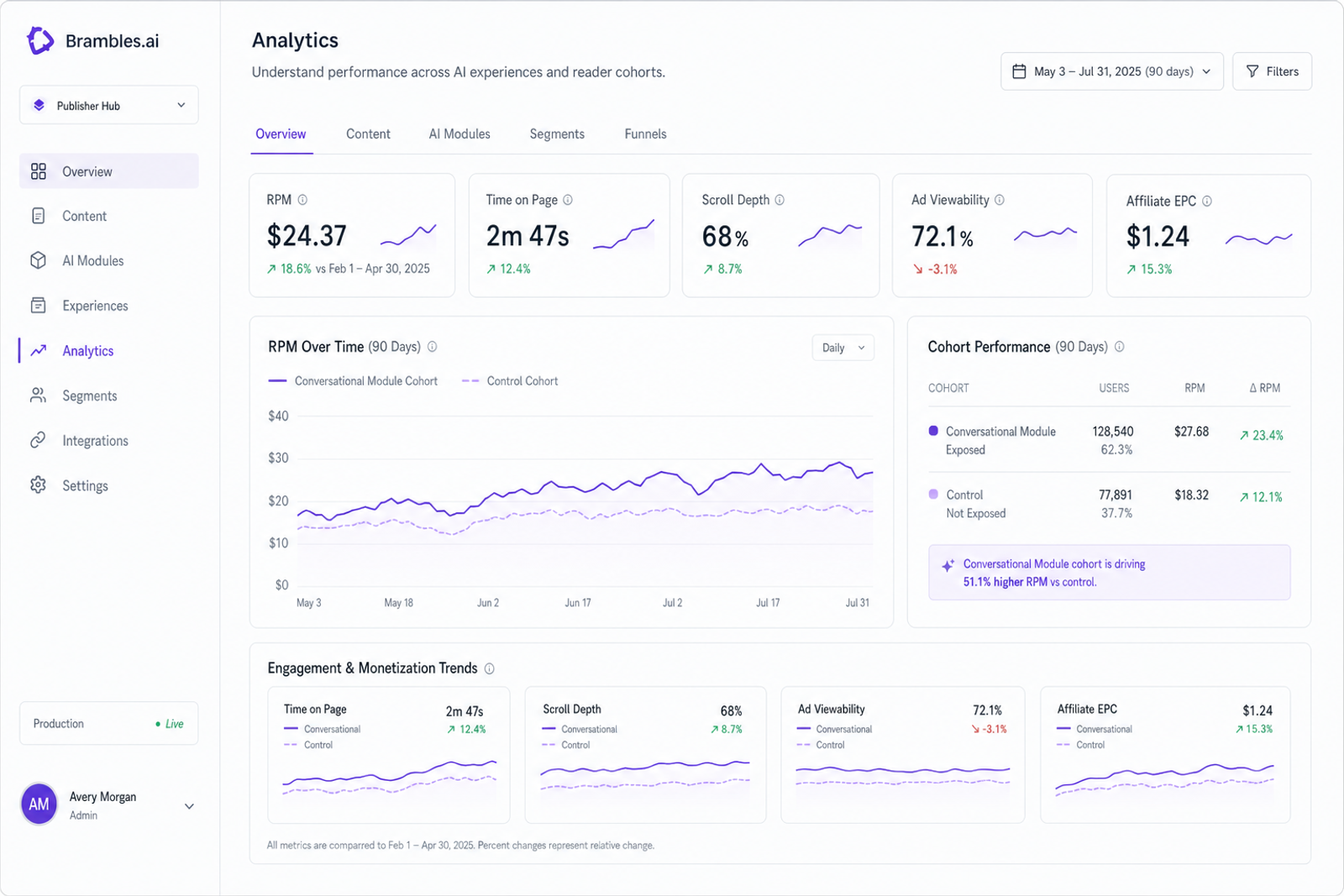
Task: Click the info icon next to RPM
Action: coord(302,200)
